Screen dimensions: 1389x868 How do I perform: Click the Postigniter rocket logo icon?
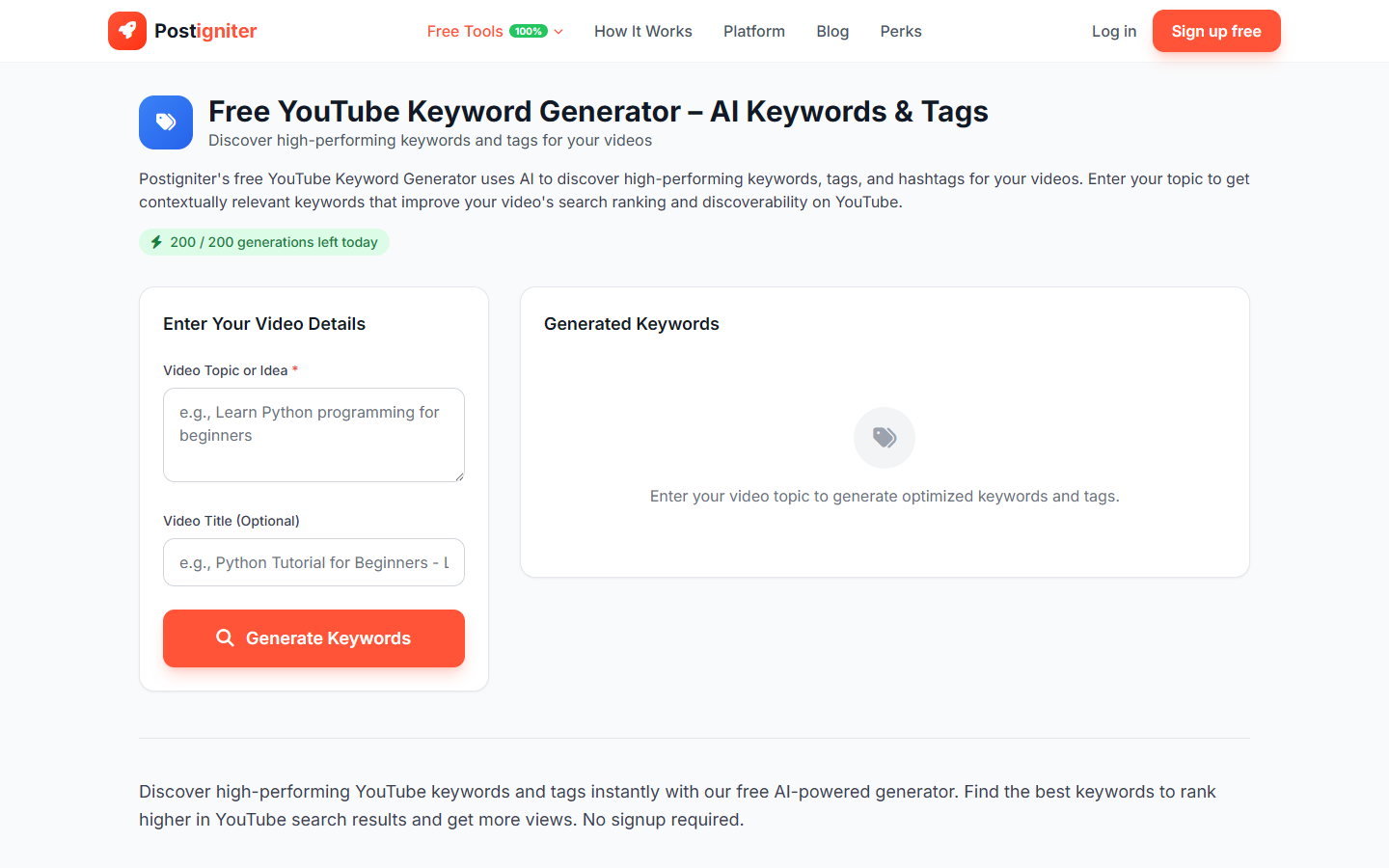coord(126,30)
